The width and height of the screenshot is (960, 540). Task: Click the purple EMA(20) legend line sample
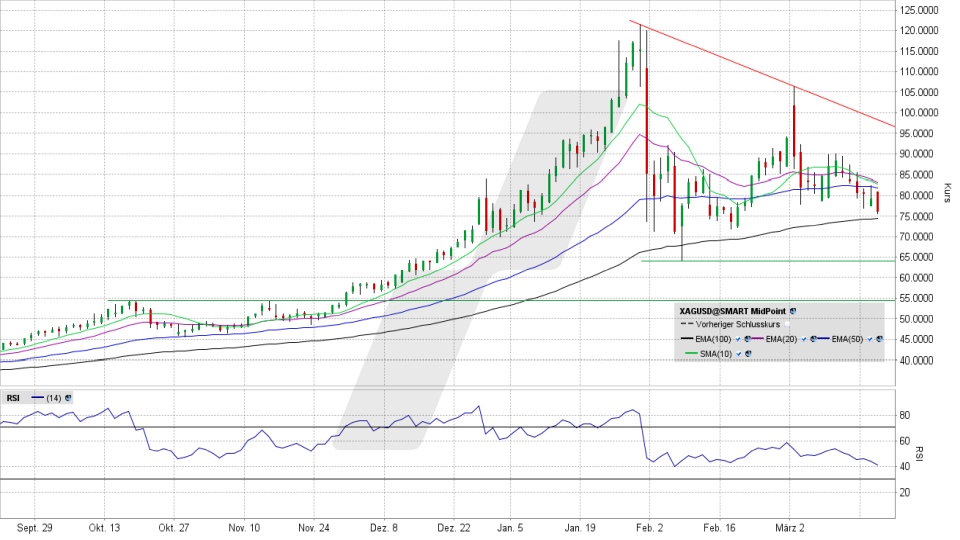[757, 338]
